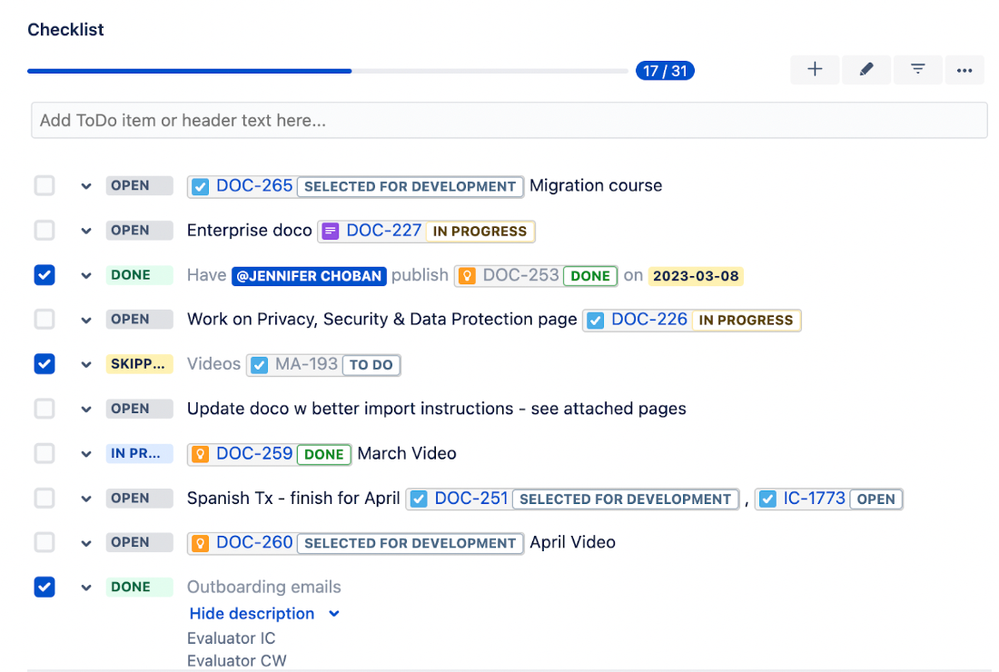Click the plus icon to add checklist item

814,69
